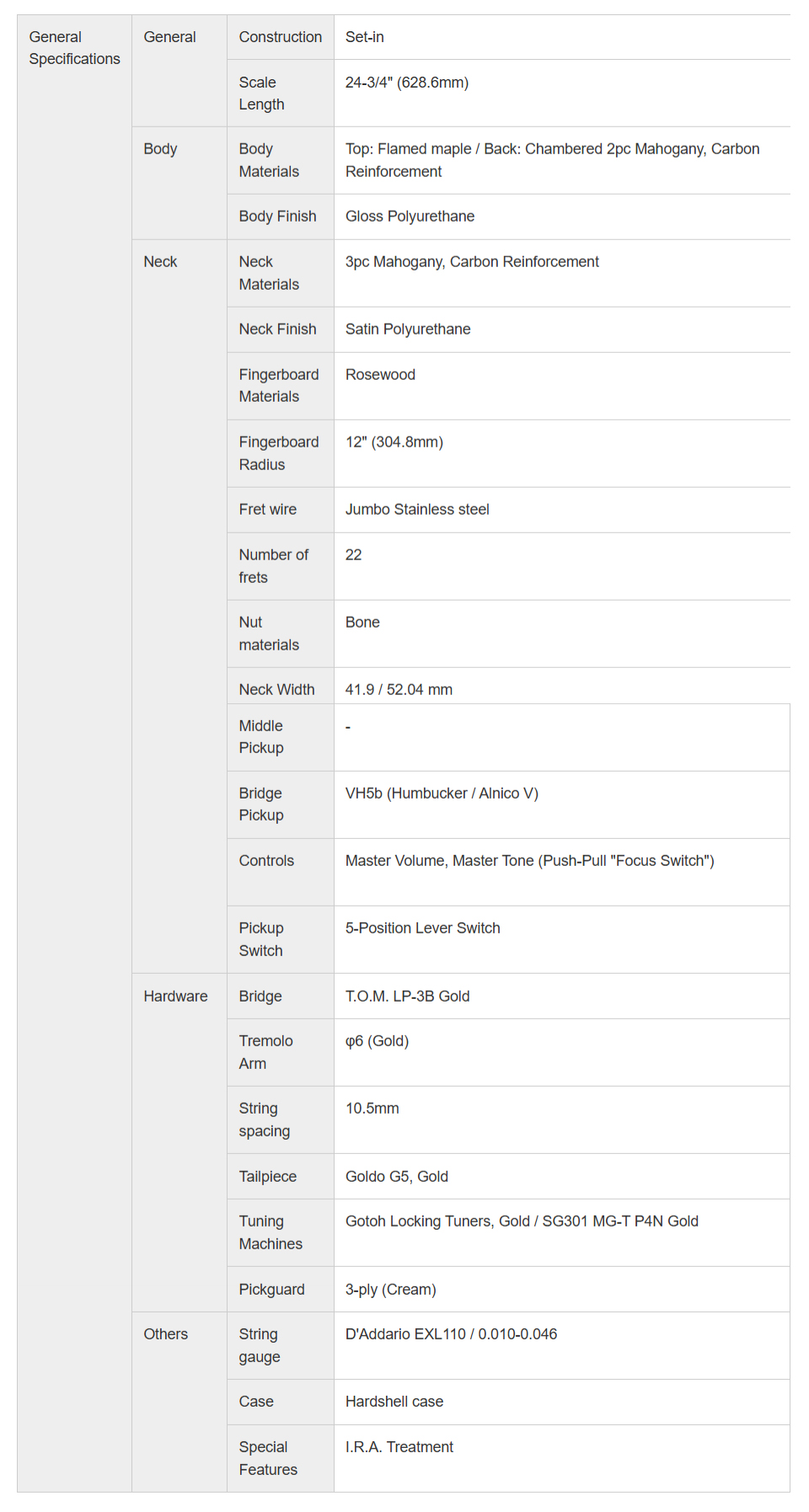Click the Fingerboard Radius label
Viewport: 809px width, 1512px height.
278,453
